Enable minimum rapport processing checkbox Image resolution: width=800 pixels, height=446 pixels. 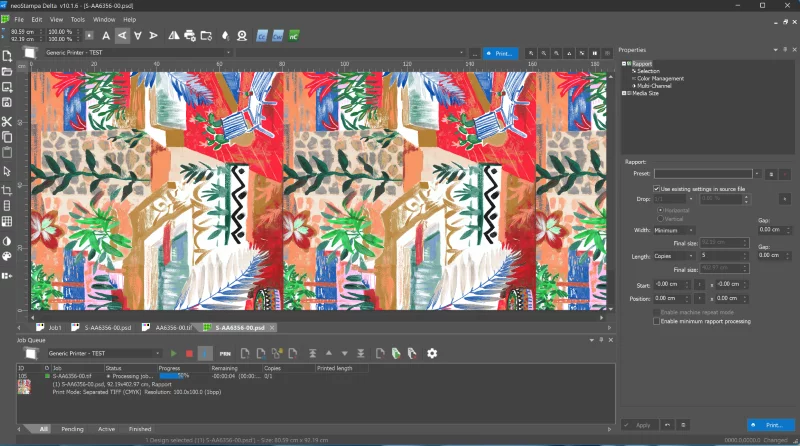(657, 321)
